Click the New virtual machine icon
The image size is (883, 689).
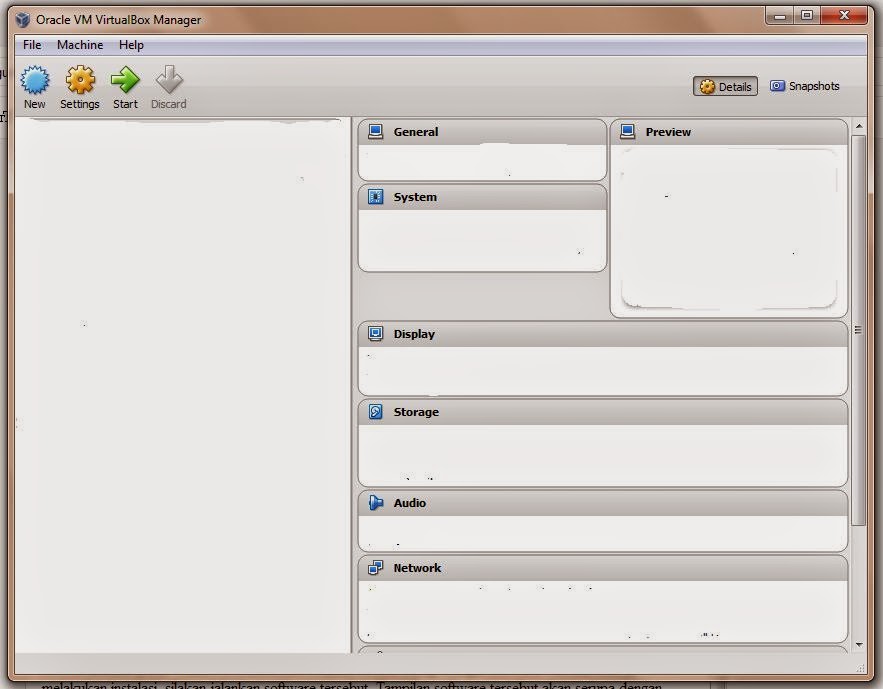coord(35,79)
